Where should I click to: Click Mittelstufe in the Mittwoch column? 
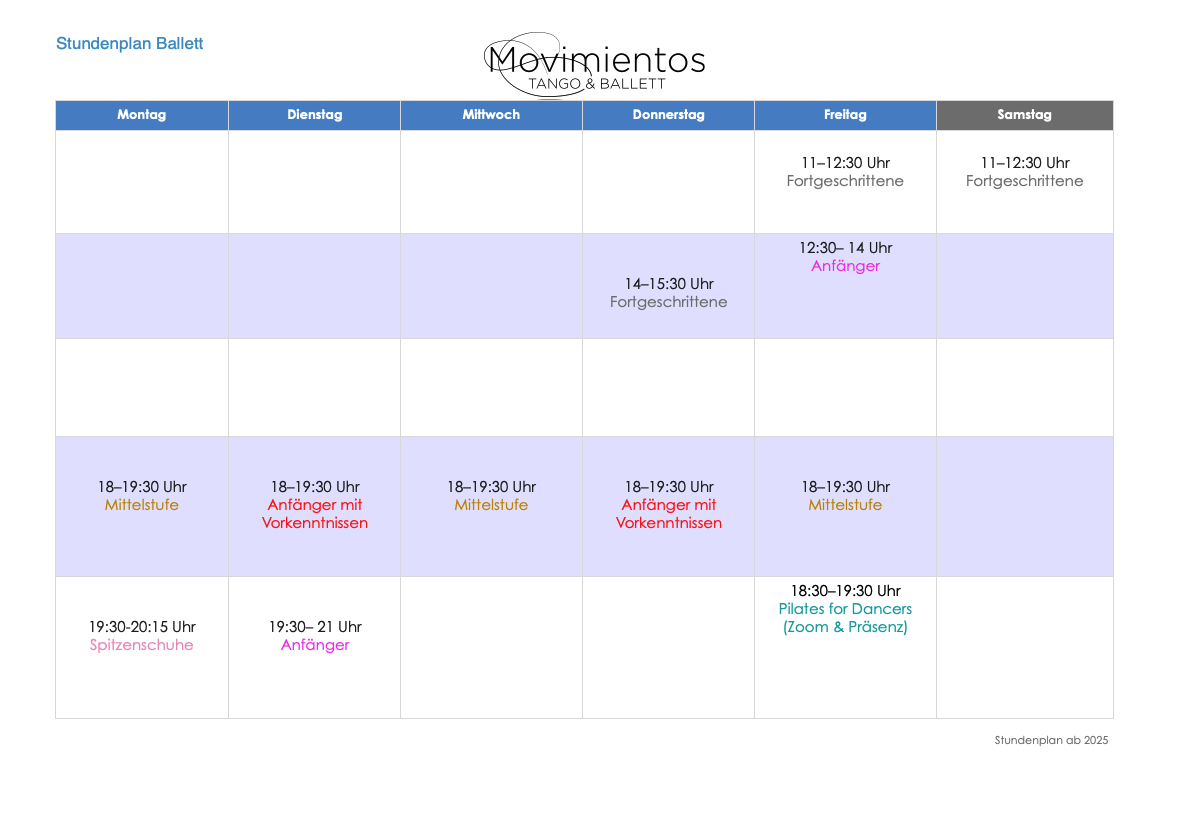click(491, 506)
